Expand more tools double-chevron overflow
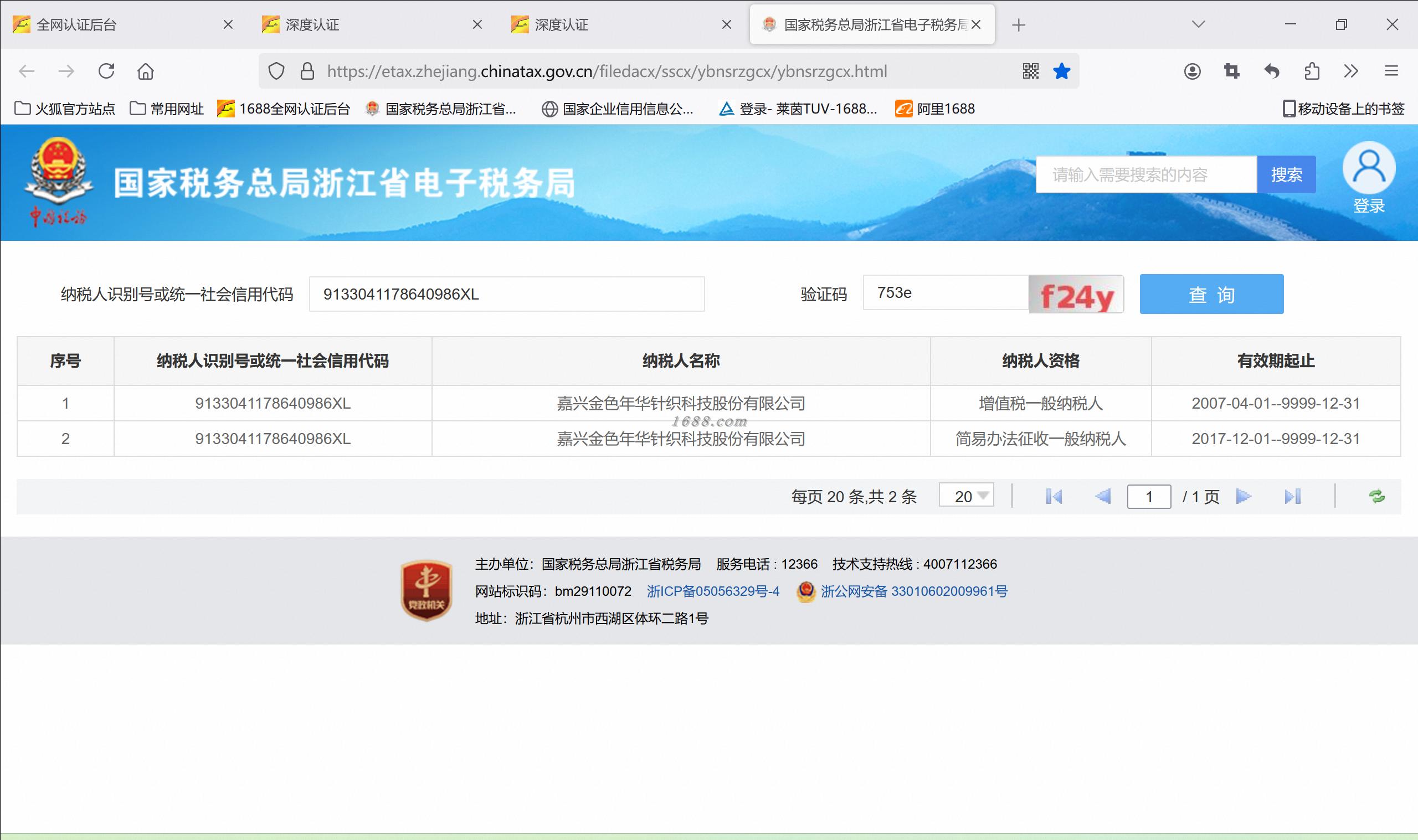 1351,71
